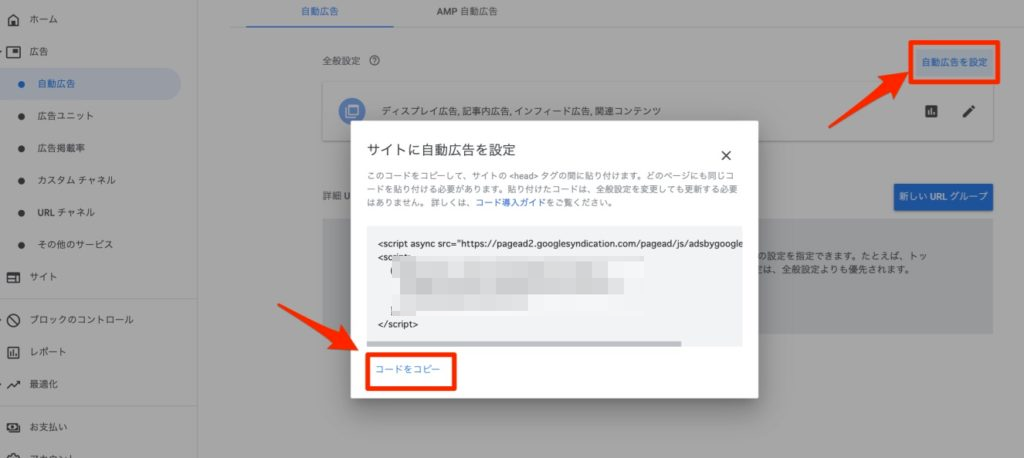1024x458 pixels.
Task: Click the コードをコピー button
Action: point(408,370)
